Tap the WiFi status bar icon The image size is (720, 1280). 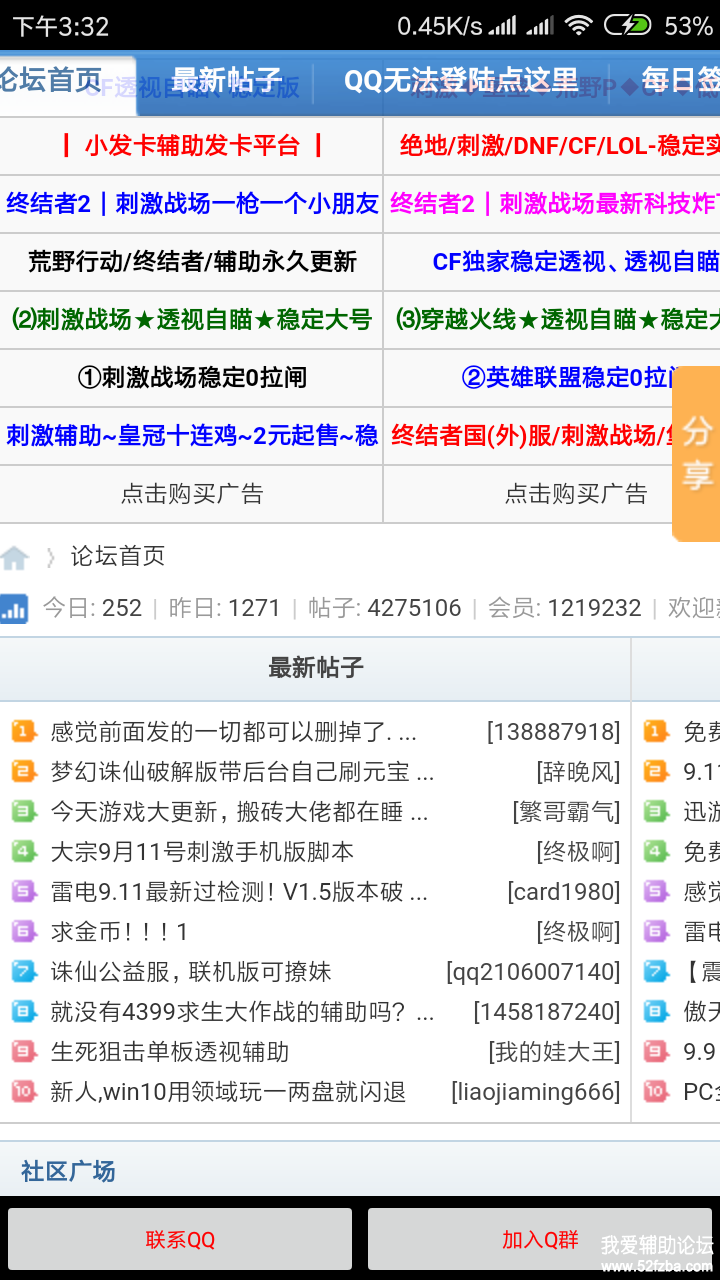pos(578,25)
